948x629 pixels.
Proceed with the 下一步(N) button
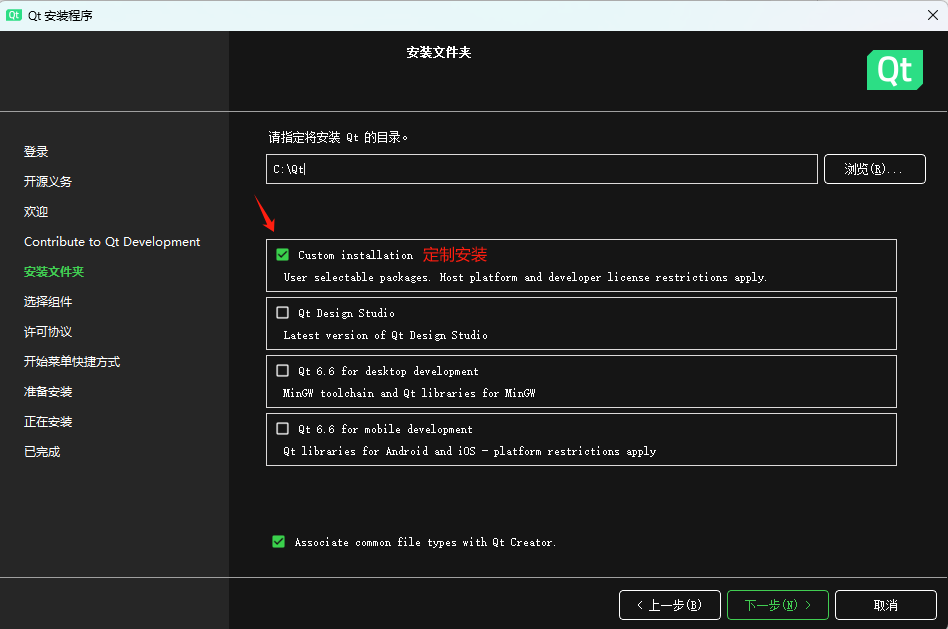coord(778,605)
